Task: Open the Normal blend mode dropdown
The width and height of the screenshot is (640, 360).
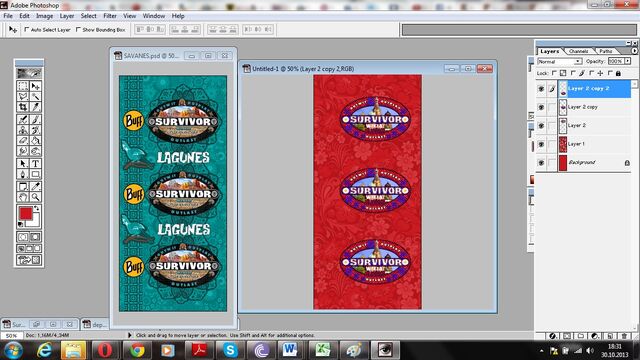Action: pyautogui.click(x=560, y=61)
